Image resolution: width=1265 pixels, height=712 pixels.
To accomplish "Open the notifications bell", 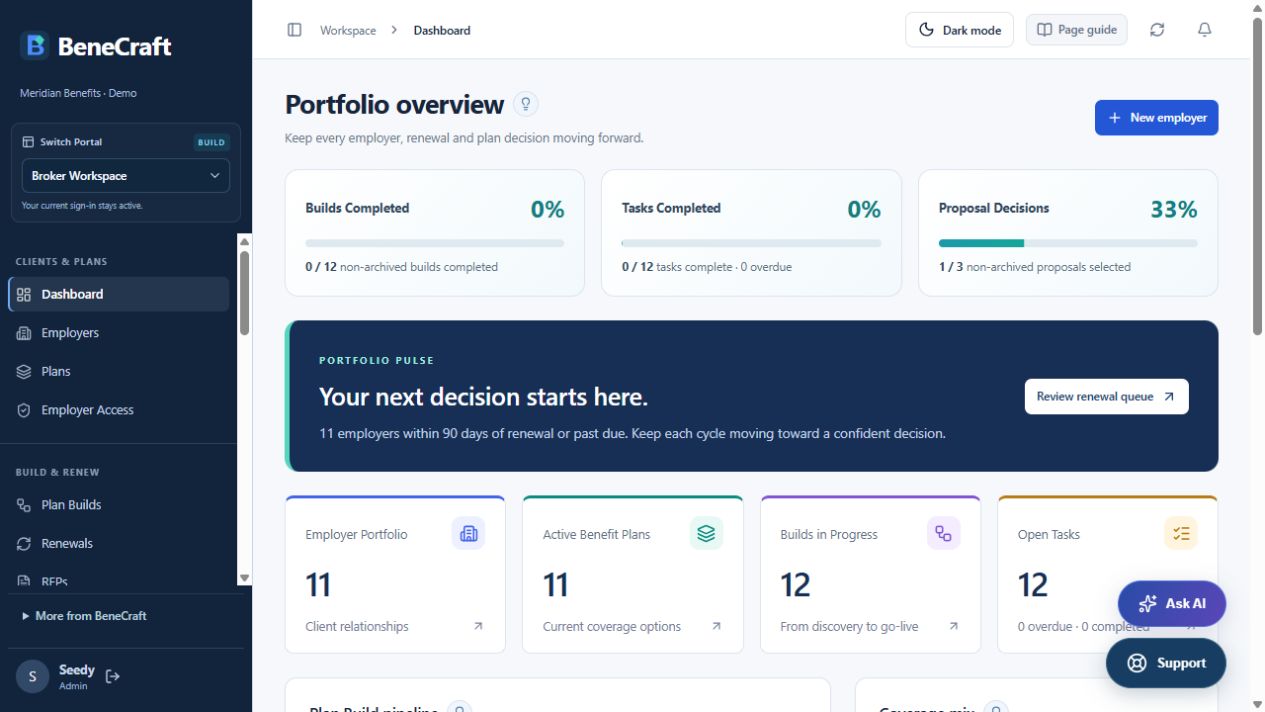I will [x=1205, y=30].
